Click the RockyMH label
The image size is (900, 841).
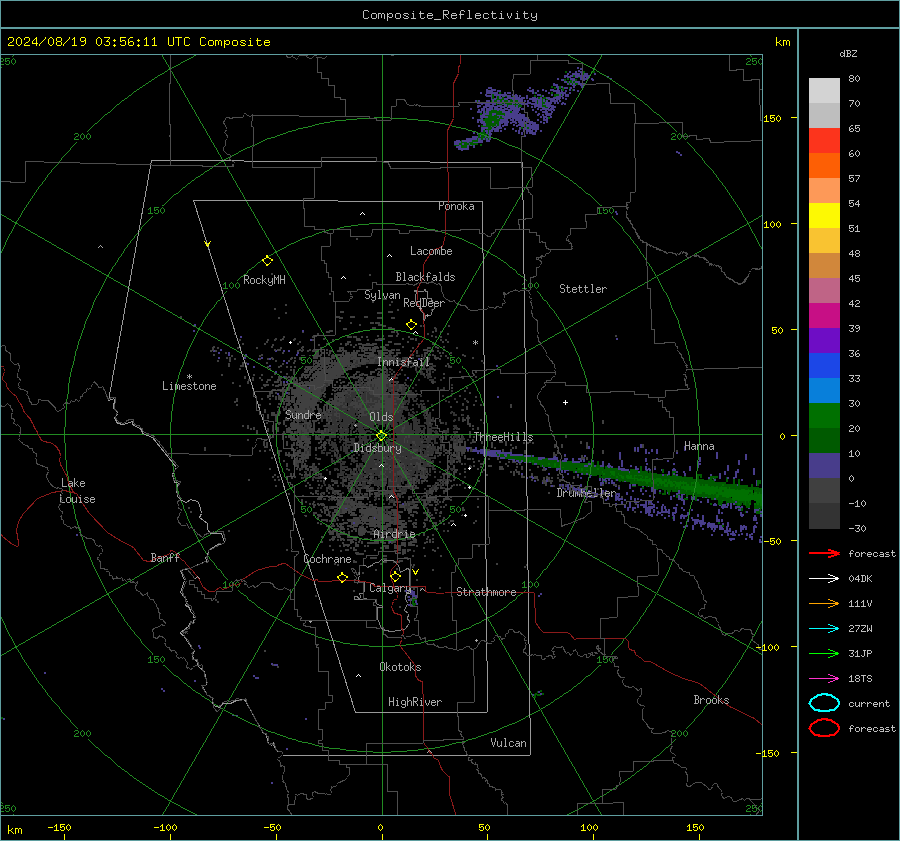(264, 280)
